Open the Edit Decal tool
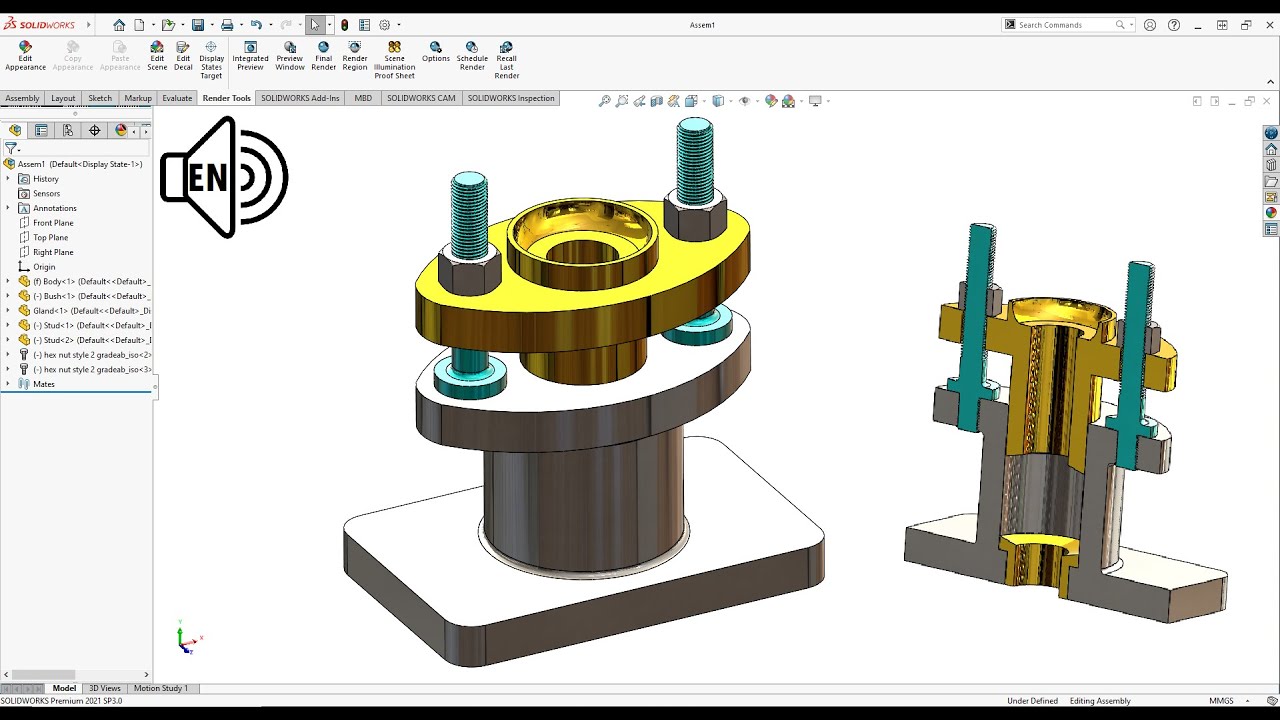1280x720 pixels. point(183,57)
